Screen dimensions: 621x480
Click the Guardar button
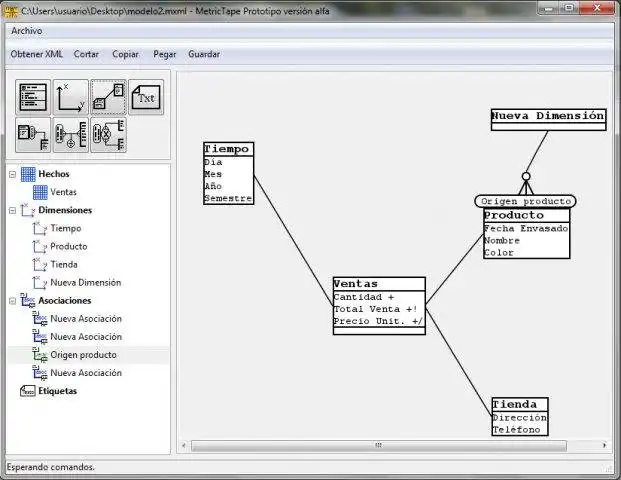[204, 54]
